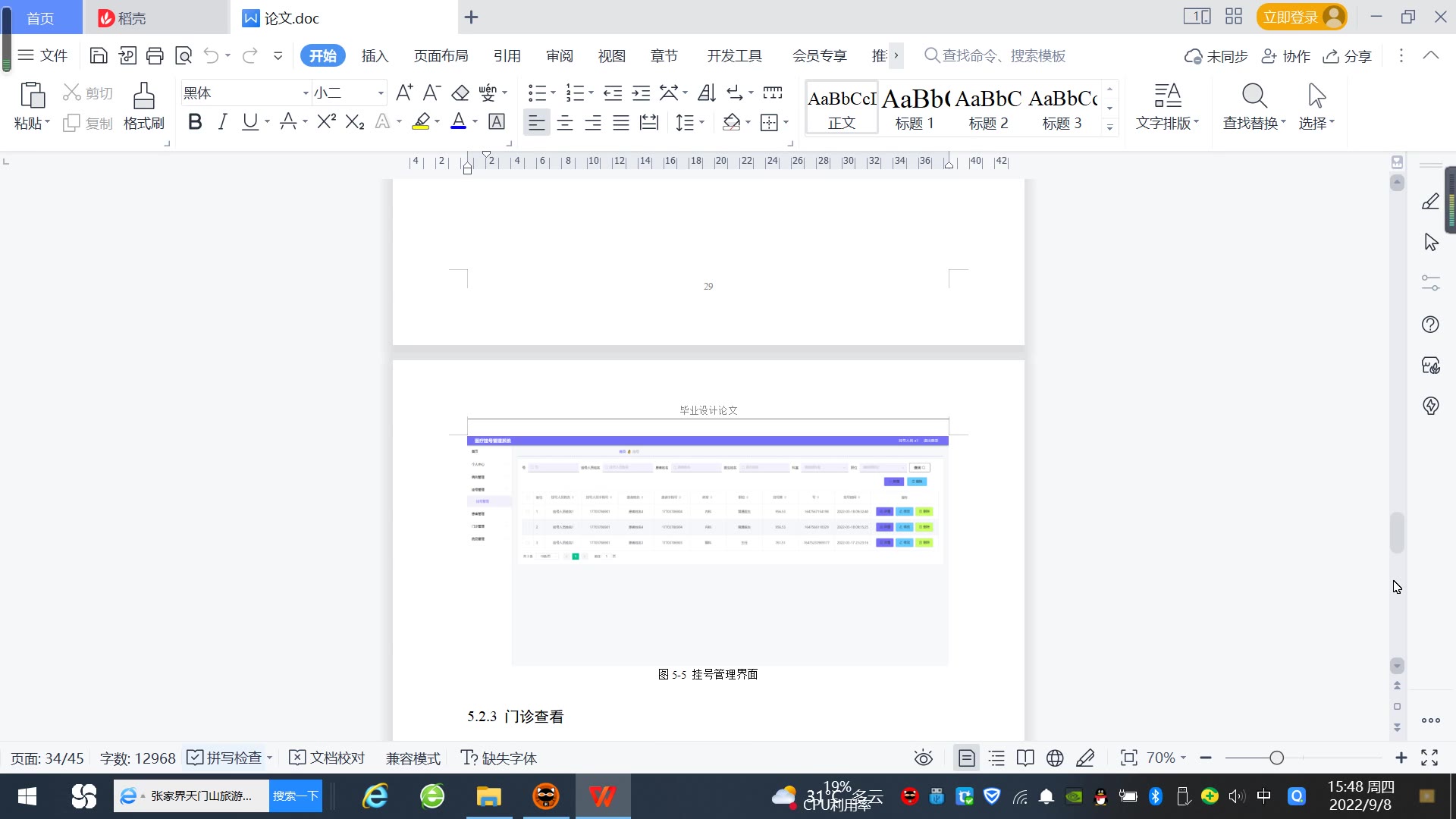1456x819 pixels.
Task: Click the 分享 share button
Action: [x=1348, y=55]
